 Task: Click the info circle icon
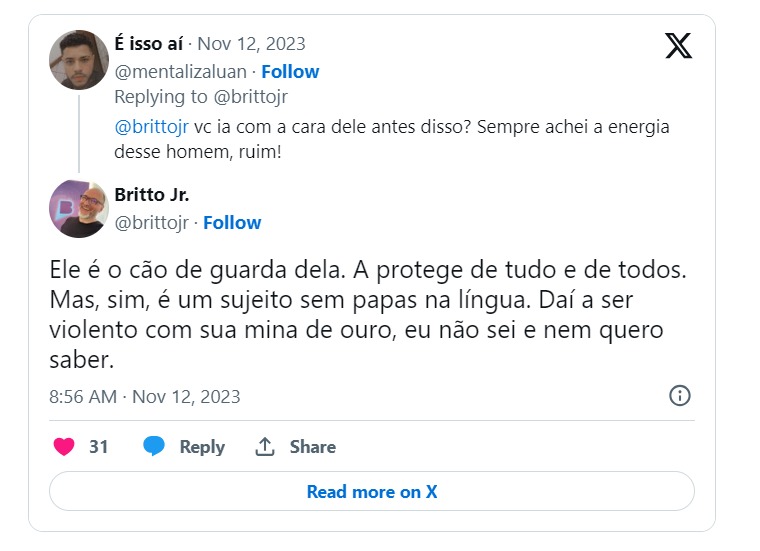679,396
